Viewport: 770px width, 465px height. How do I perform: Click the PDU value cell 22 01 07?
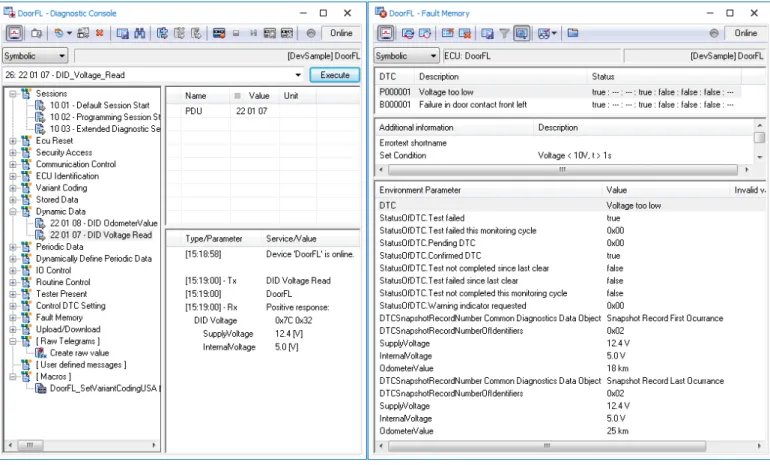point(254,111)
